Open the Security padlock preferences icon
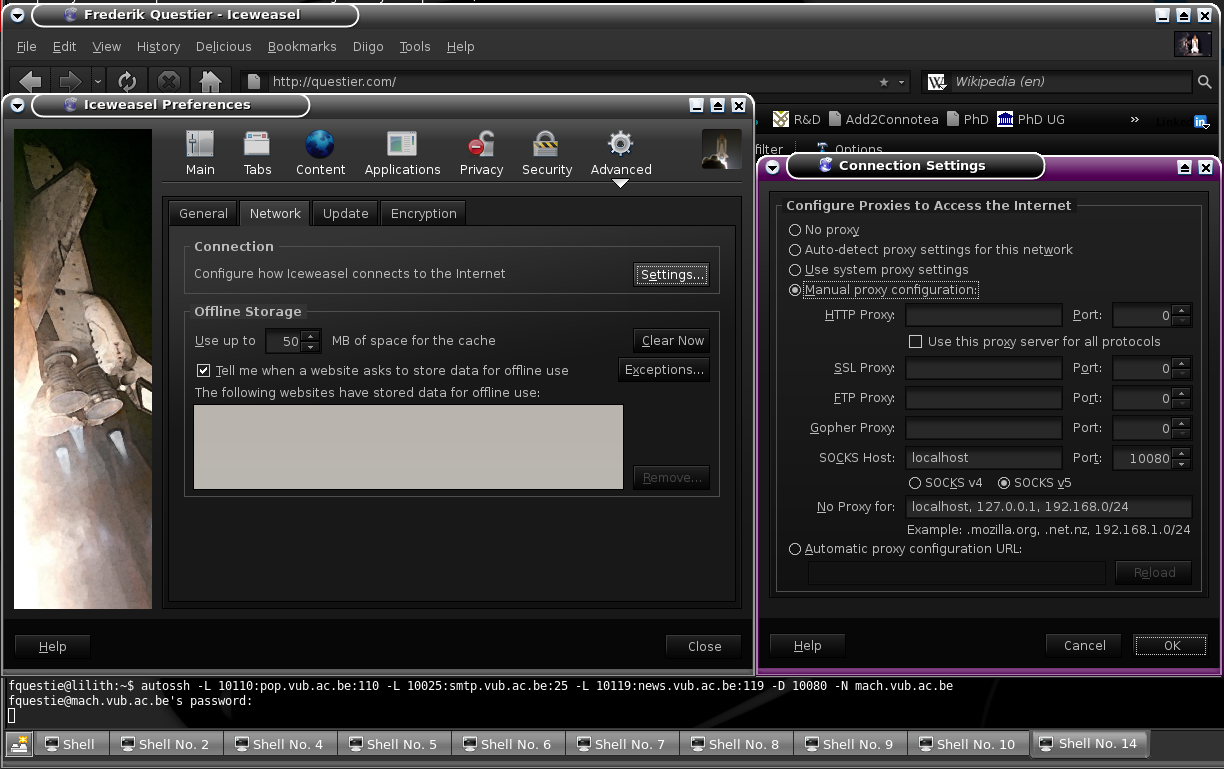The width and height of the screenshot is (1224, 769). pos(546,146)
